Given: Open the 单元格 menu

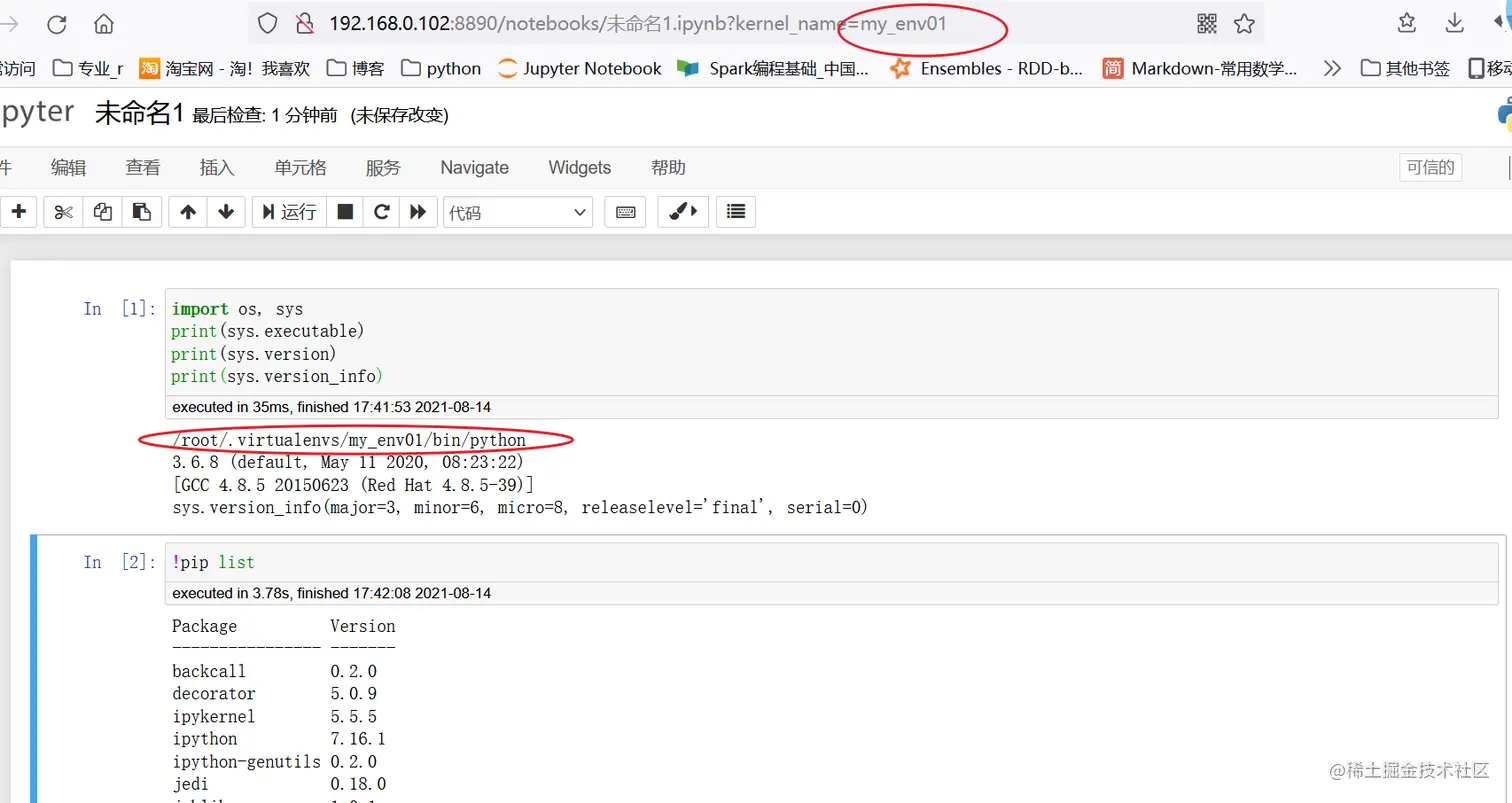Looking at the screenshot, I should coord(300,167).
